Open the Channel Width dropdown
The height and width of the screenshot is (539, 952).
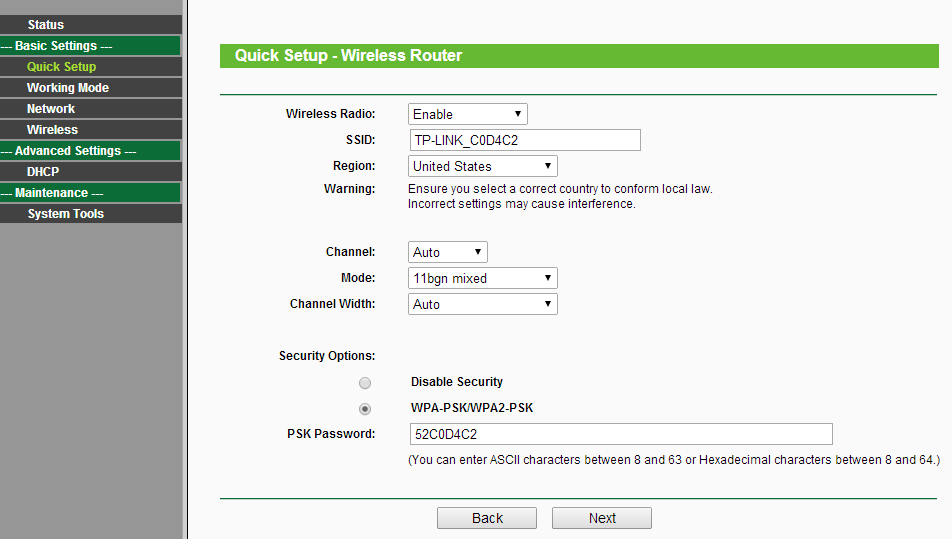click(x=483, y=304)
